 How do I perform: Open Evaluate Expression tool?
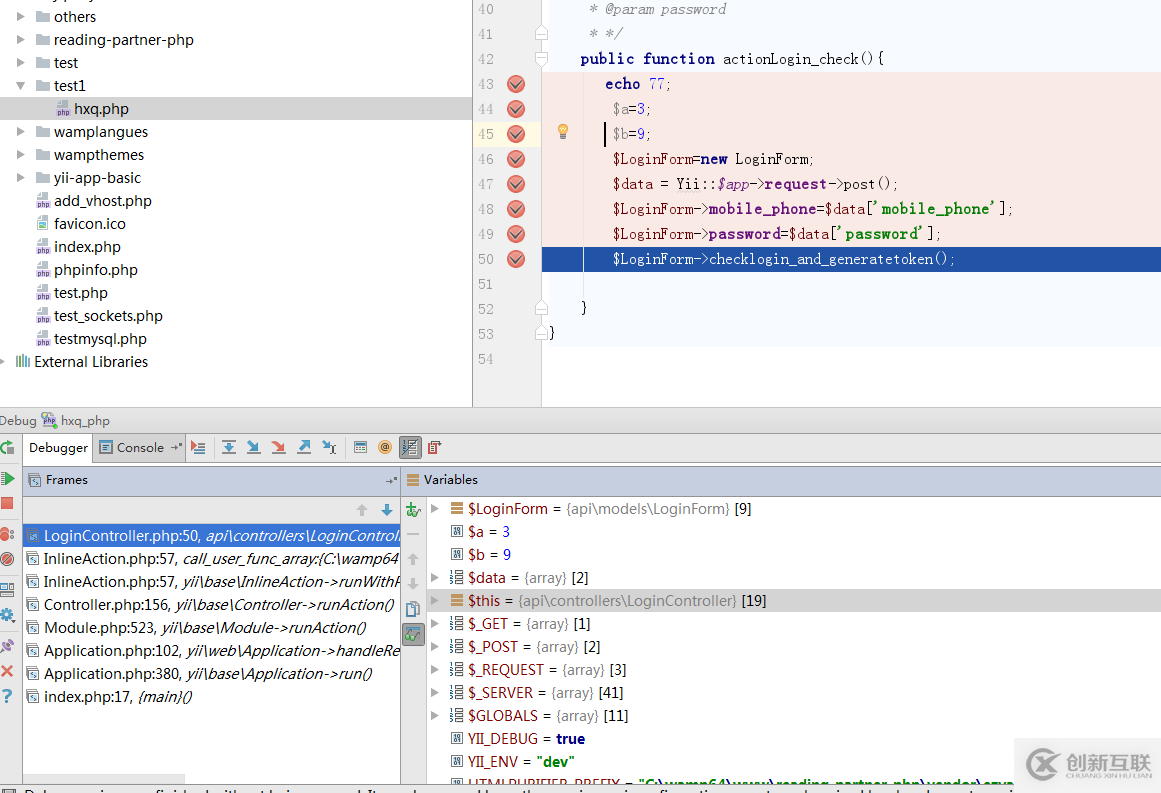361,447
